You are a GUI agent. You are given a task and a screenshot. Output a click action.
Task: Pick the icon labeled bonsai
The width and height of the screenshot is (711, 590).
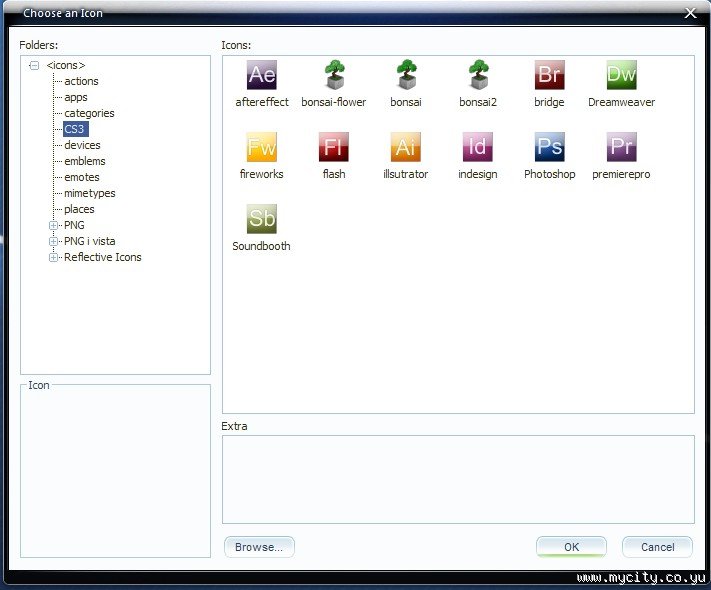pyautogui.click(x=406, y=74)
